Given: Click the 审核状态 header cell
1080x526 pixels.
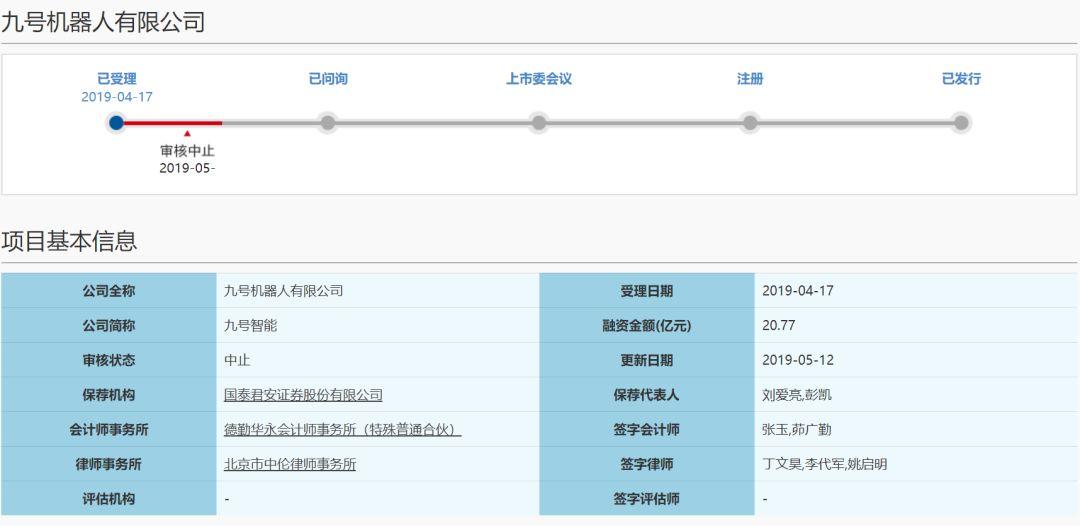Looking at the screenshot, I should point(109,360).
